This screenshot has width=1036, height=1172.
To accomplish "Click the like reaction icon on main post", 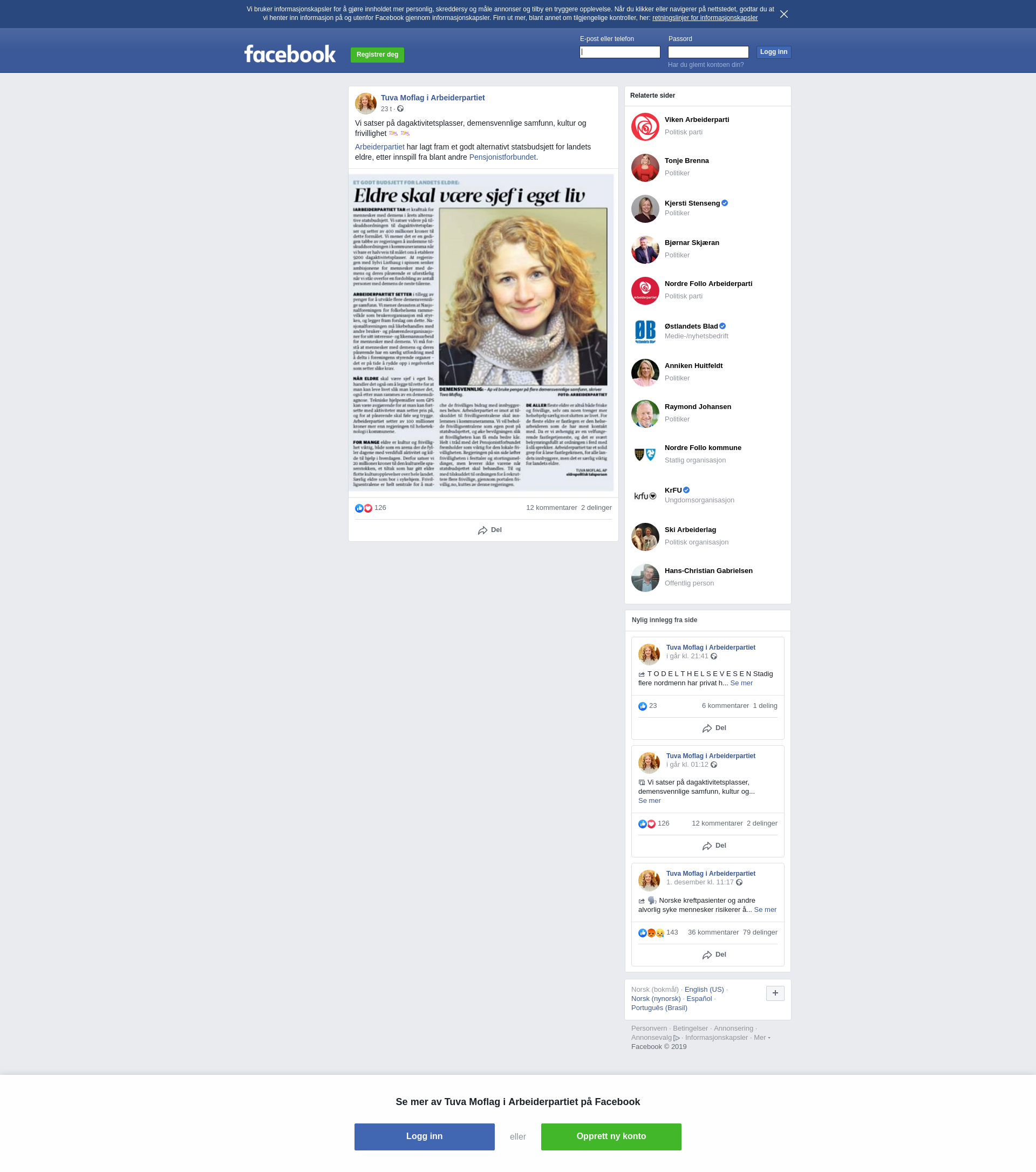I will (x=359, y=508).
